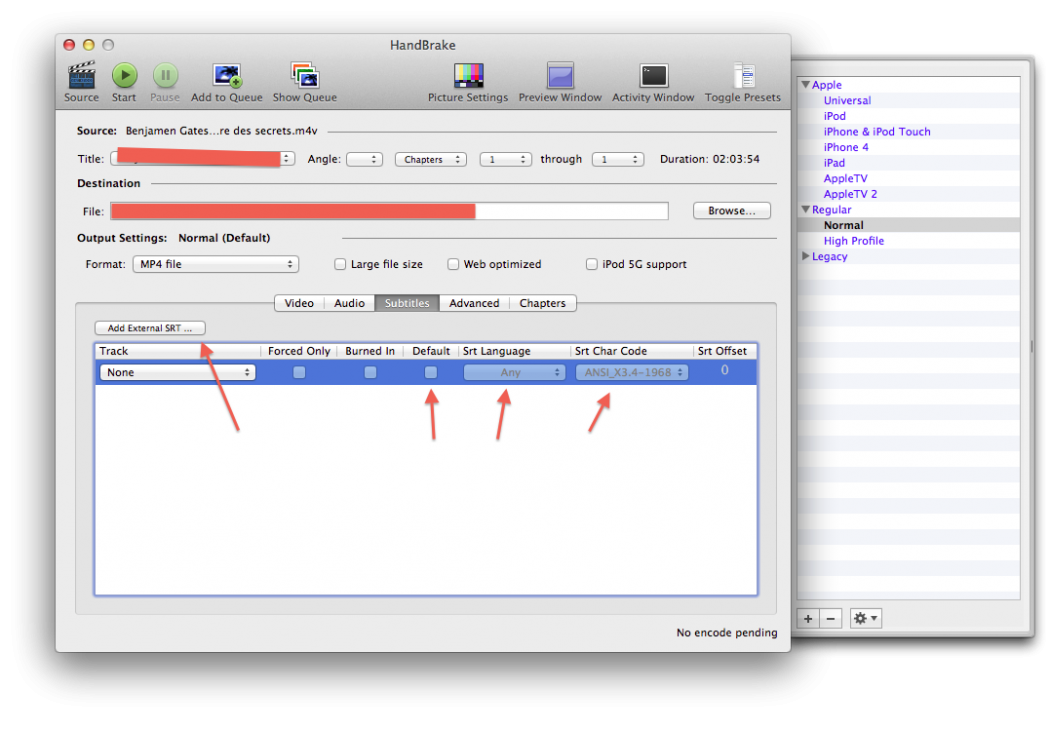Toggle Default checkbox in the subtitle row
Image resolution: width=1050 pixels, height=729 pixels.
(x=431, y=372)
